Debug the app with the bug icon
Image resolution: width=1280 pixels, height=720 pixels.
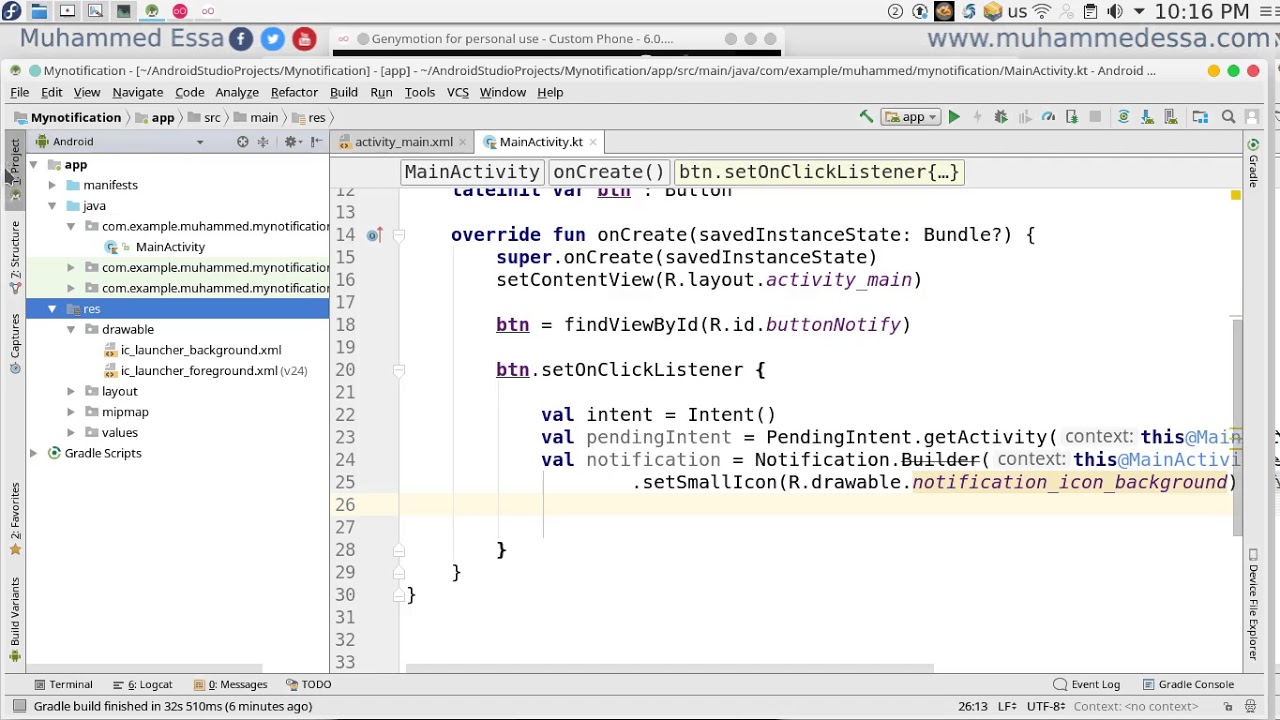click(1001, 117)
